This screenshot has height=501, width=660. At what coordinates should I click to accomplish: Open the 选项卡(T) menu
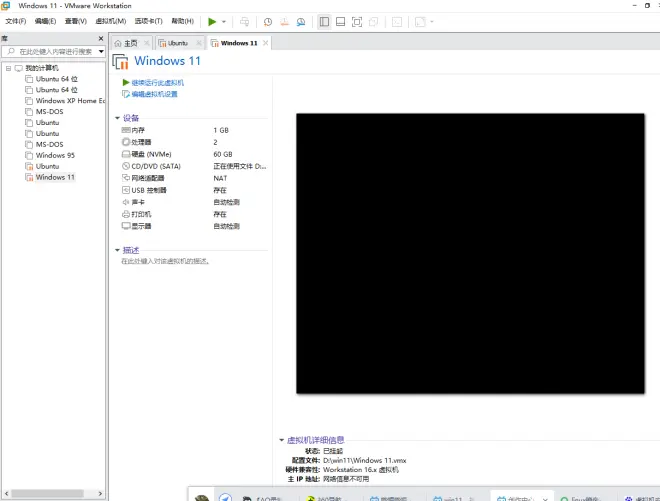coord(148,21)
